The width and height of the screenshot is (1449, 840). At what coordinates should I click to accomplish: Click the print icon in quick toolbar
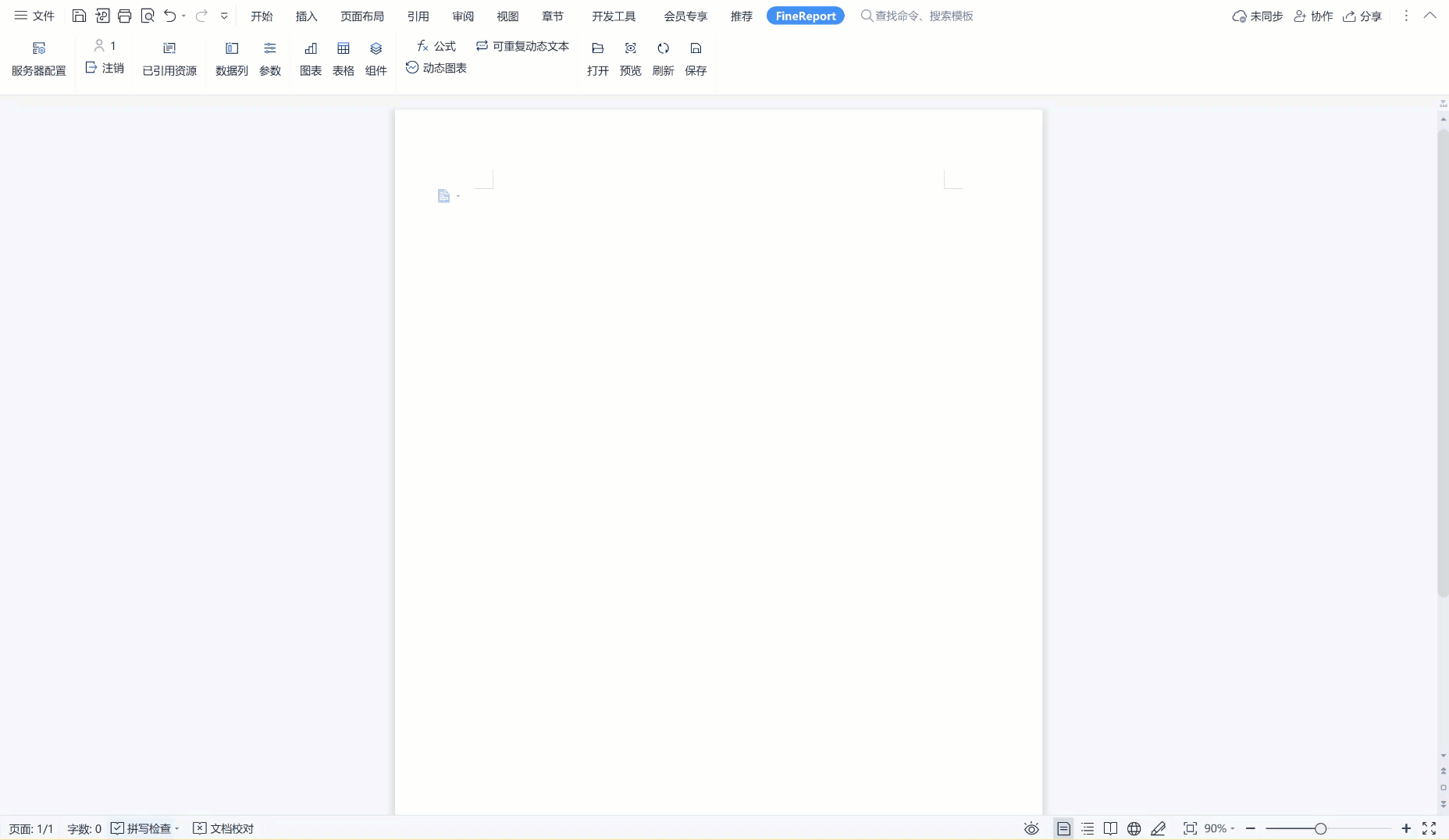pyautogui.click(x=124, y=16)
